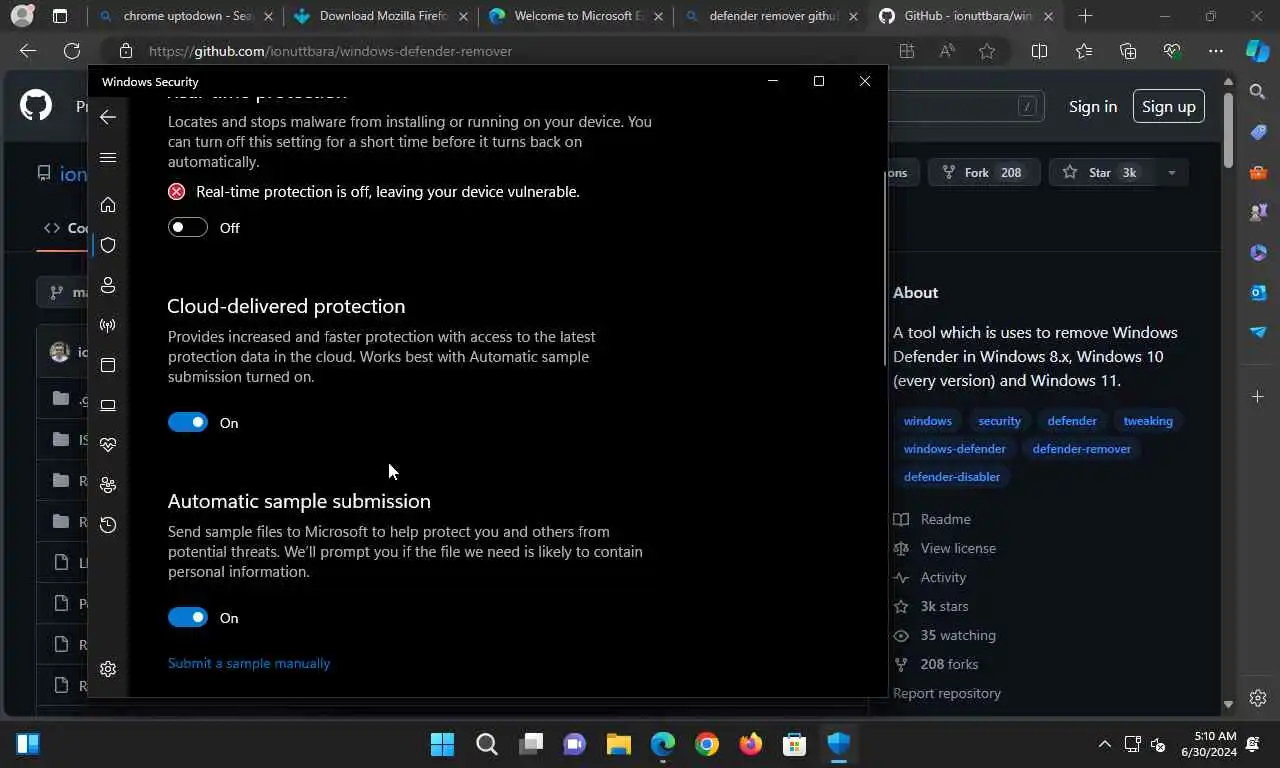Select the 'security' topic tag
Image resolution: width=1280 pixels, height=768 pixels.
tap(999, 421)
